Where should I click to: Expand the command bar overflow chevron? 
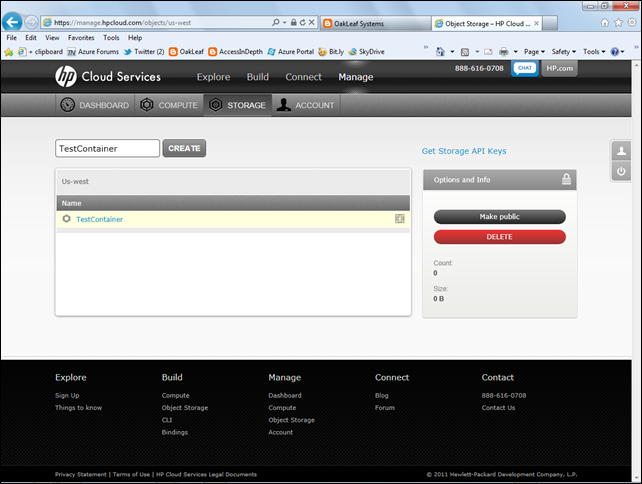[636, 47]
